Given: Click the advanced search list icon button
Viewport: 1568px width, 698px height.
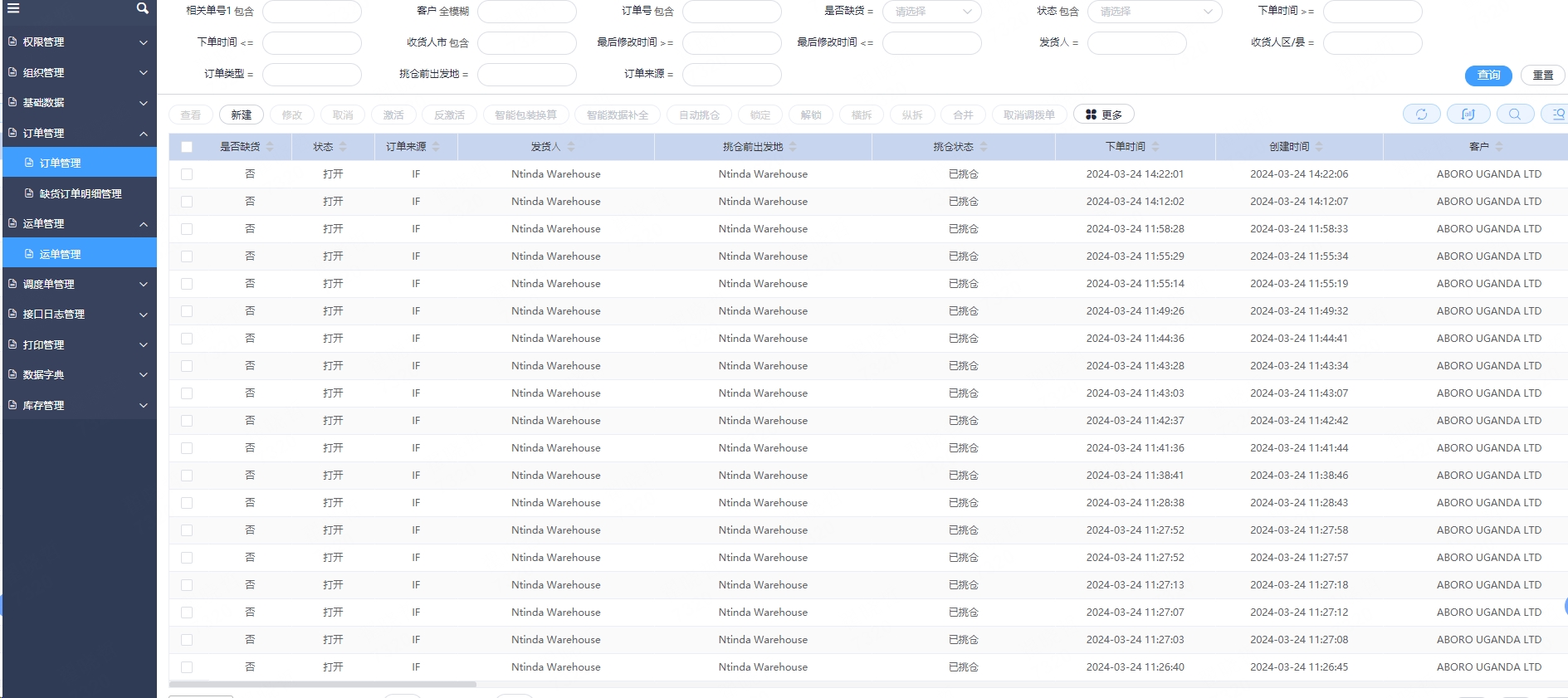Looking at the screenshot, I should (1557, 115).
